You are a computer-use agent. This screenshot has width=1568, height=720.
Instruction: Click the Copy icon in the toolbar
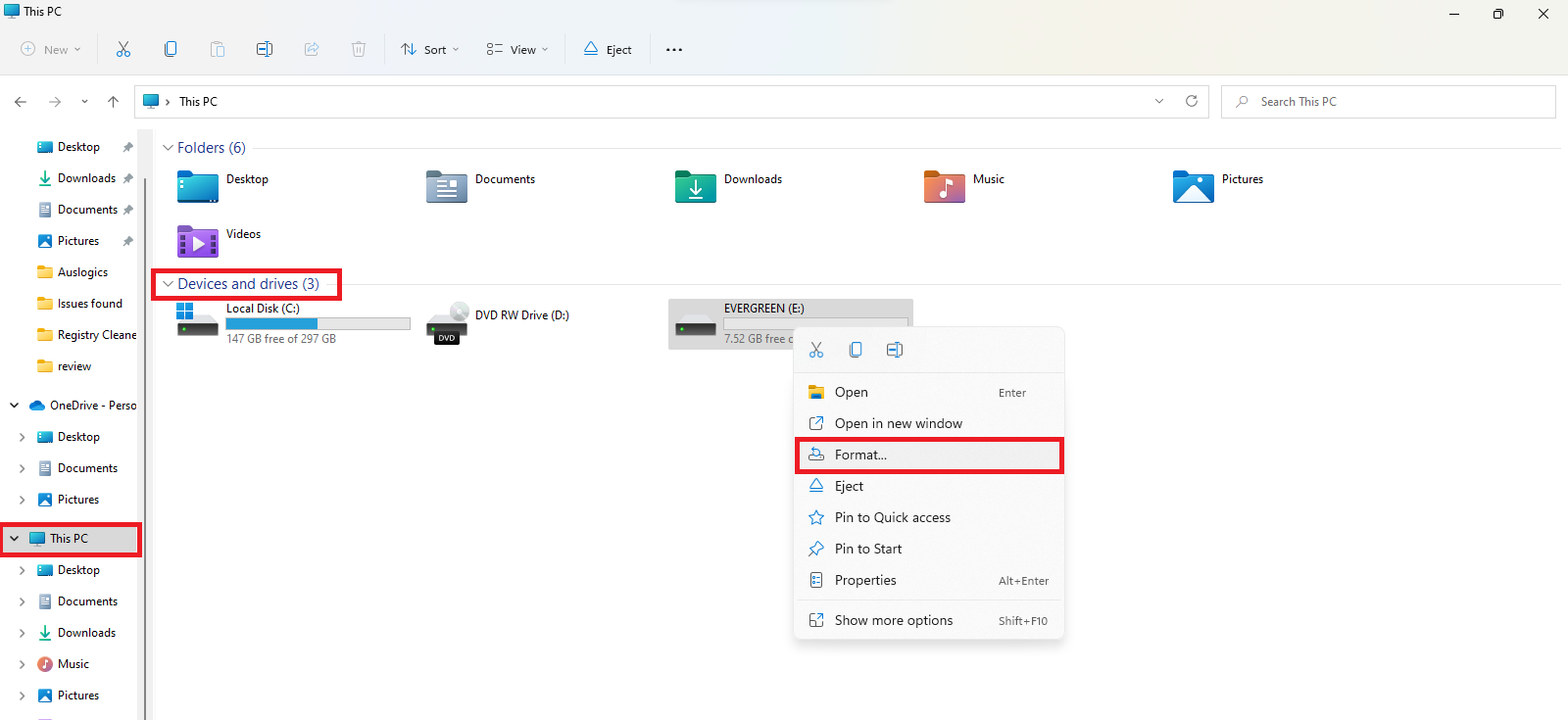(171, 49)
